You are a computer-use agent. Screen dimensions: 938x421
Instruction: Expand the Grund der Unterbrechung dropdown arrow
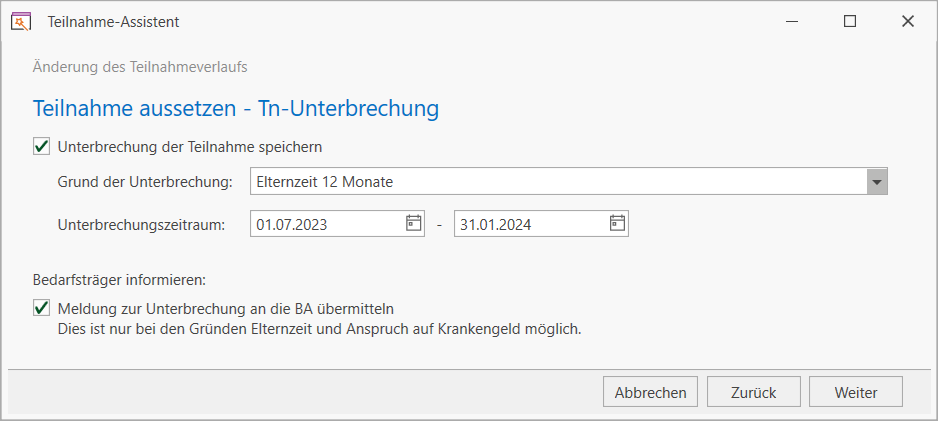click(x=877, y=182)
